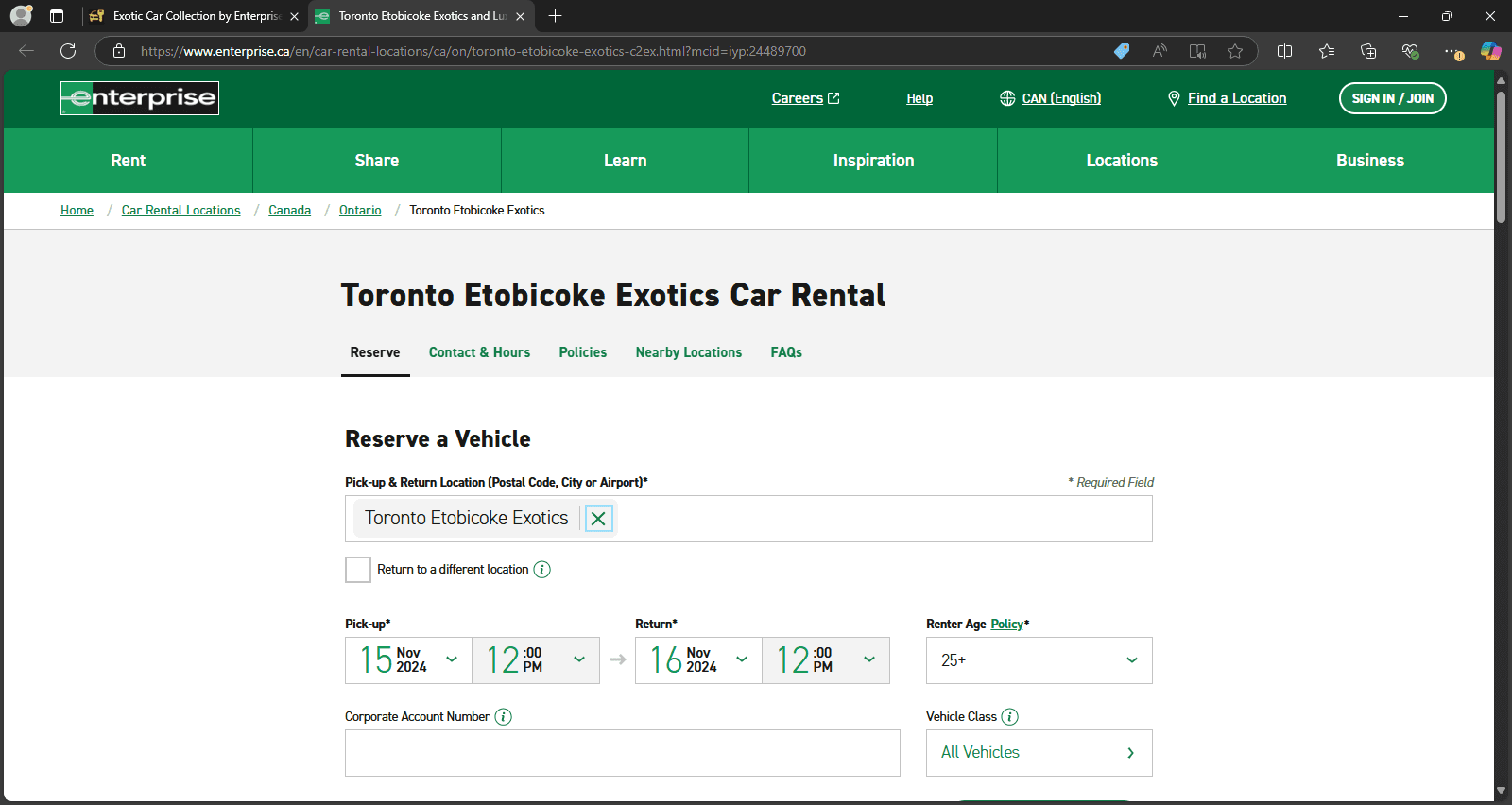This screenshot has height=805, width=1512.
Task: Switch to Exotic Car Collection browser tab
Action: 194,16
